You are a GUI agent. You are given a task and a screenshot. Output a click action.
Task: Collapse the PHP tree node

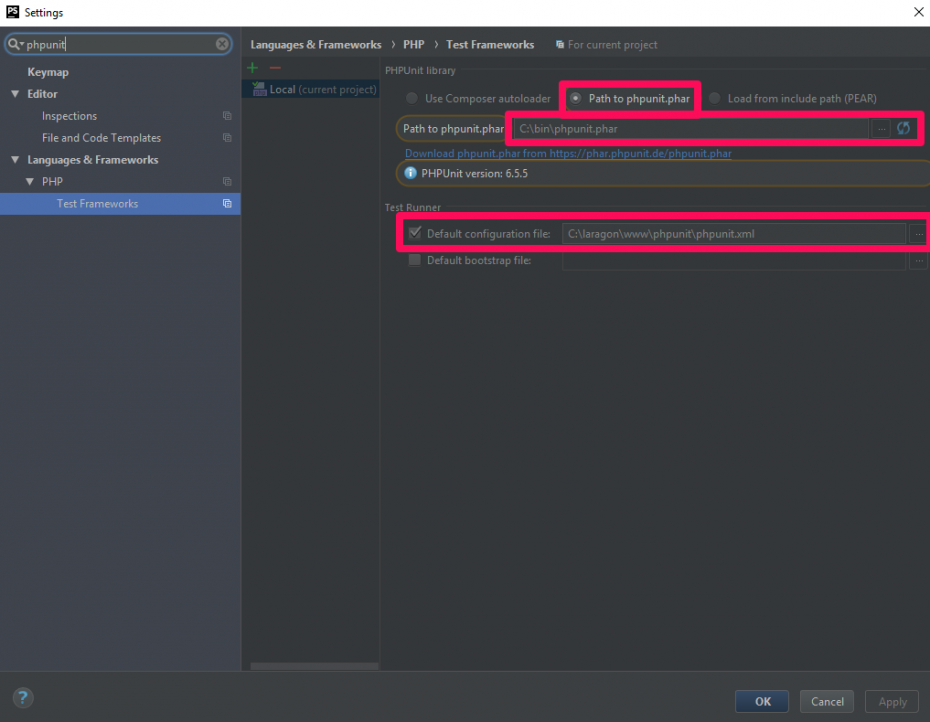30,182
